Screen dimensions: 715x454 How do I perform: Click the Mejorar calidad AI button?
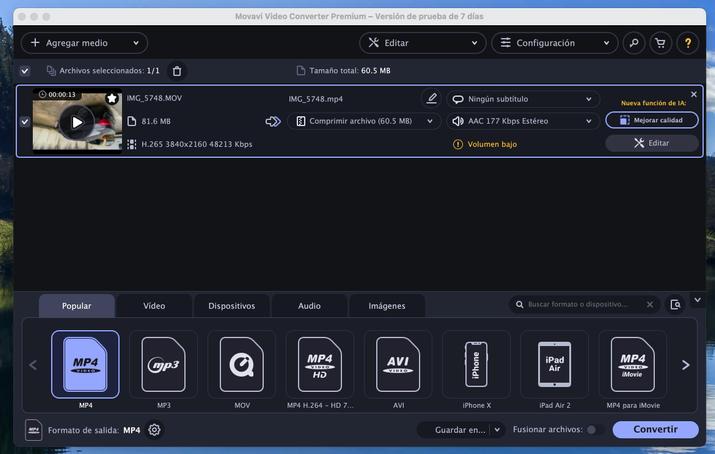tap(652, 120)
